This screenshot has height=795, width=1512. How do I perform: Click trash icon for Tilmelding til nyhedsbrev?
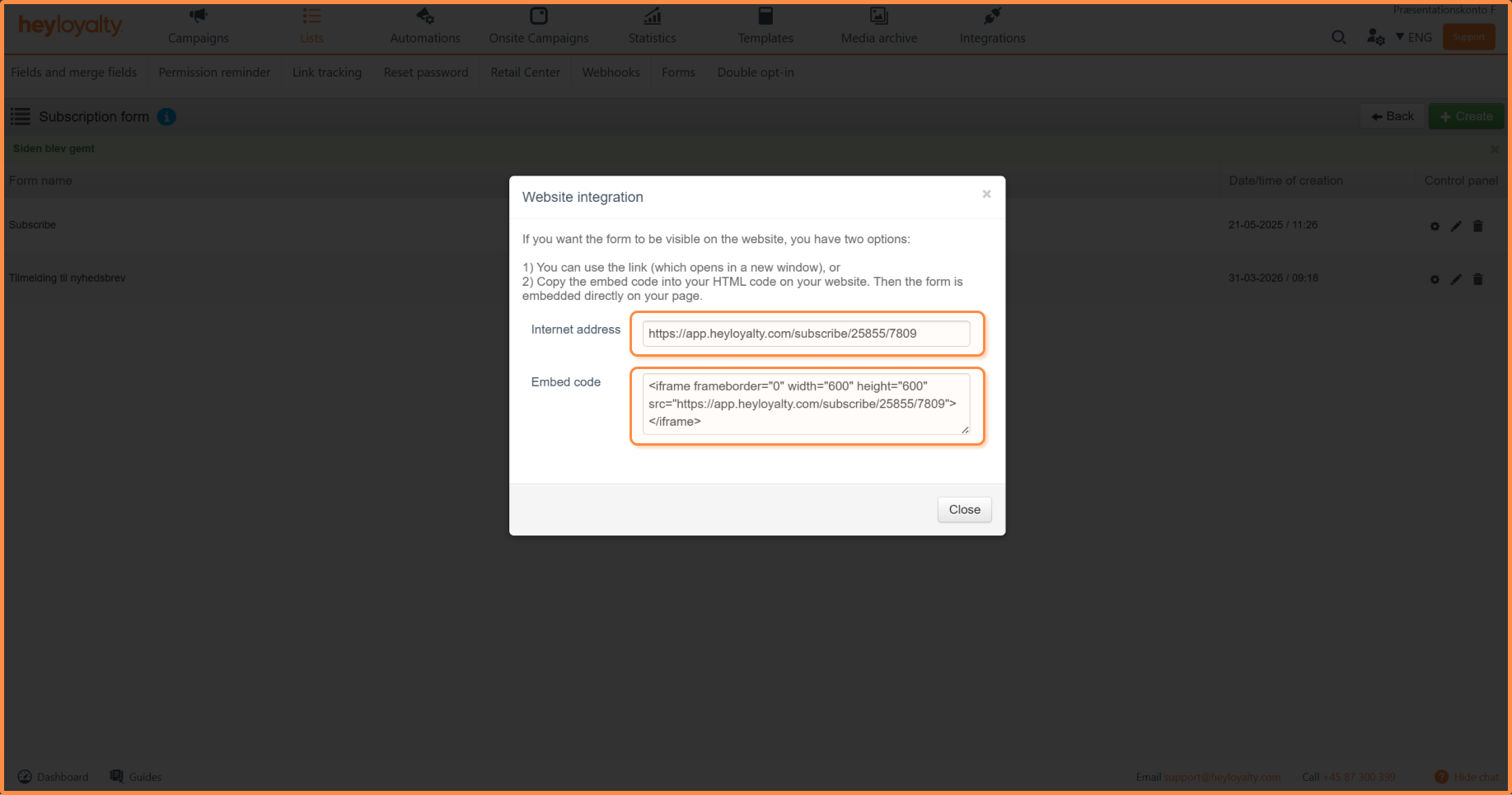coord(1478,279)
